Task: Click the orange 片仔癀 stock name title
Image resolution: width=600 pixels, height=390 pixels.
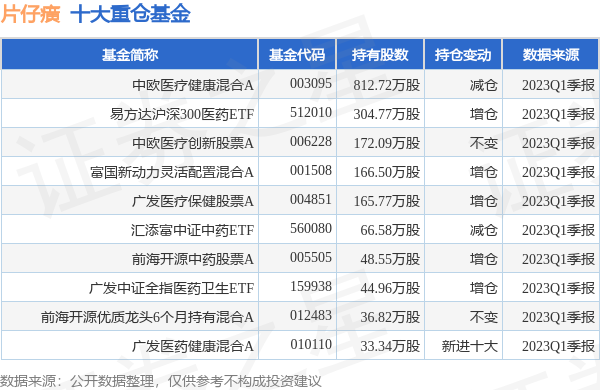Action: click(x=31, y=15)
